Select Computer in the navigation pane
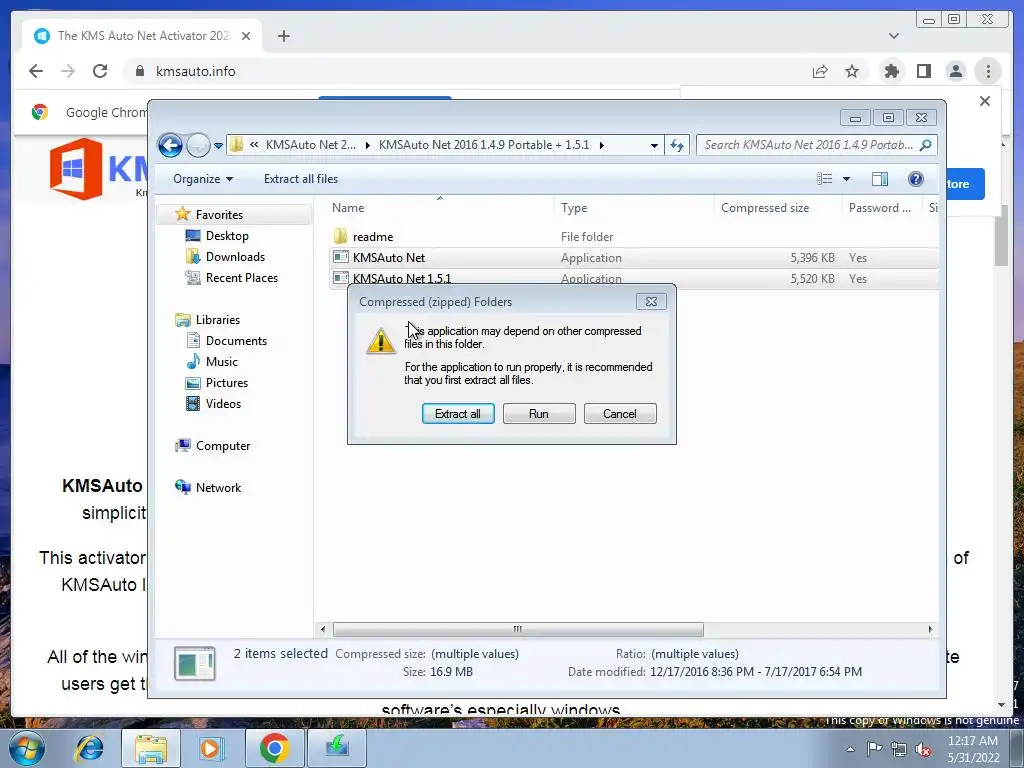The height and width of the screenshot is (768, 1024). click(x=223, y=445)
